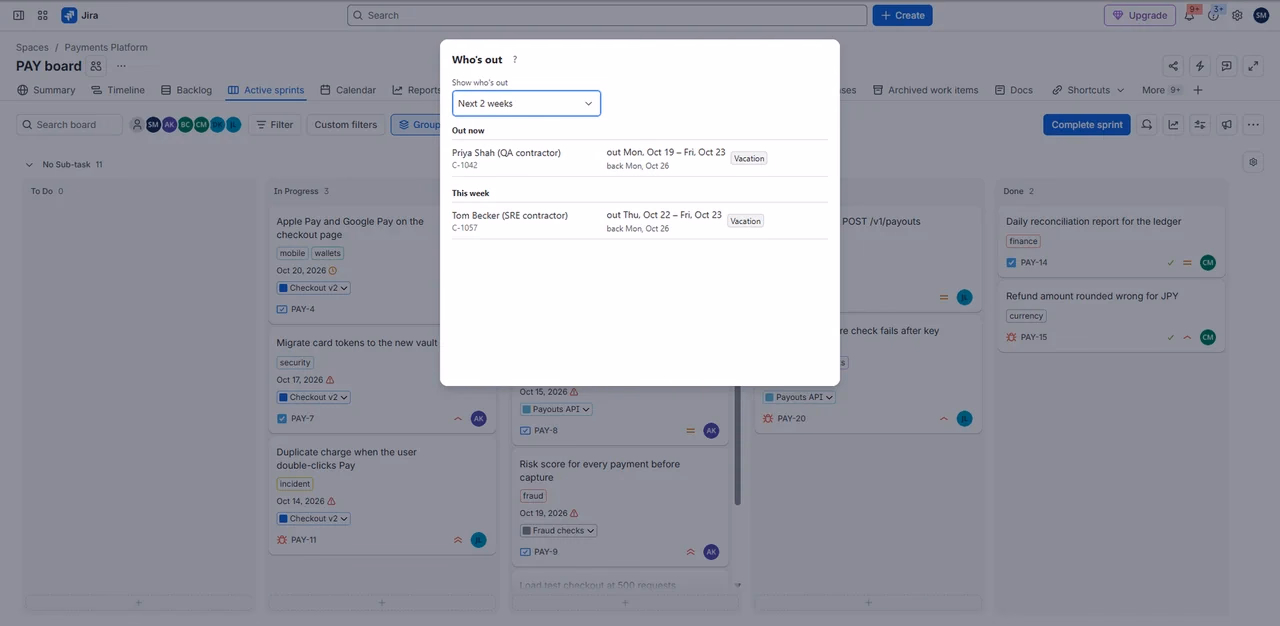Open the app switcher grid icon

[x=42, y=15]
